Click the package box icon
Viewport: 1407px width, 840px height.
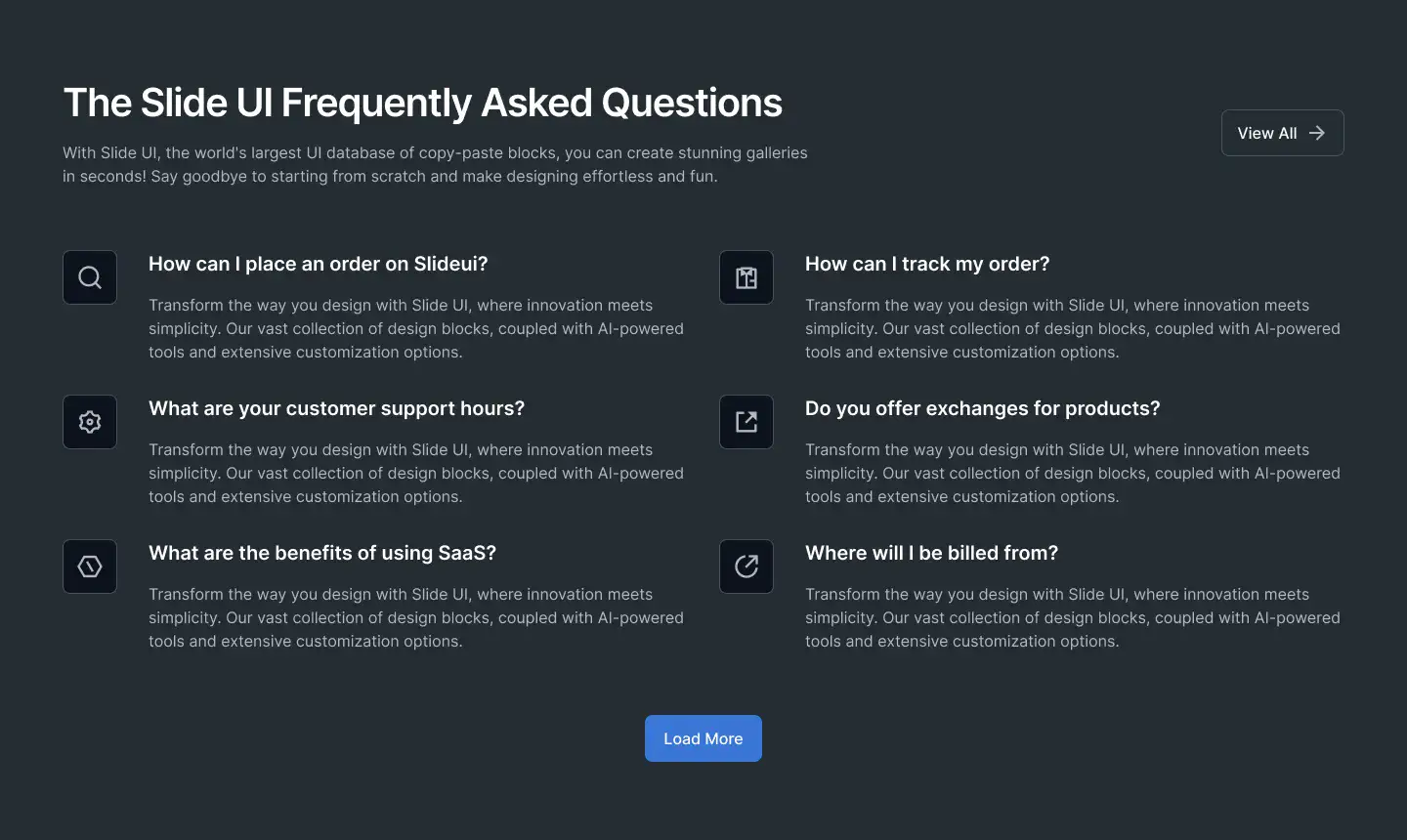(746, 277)
